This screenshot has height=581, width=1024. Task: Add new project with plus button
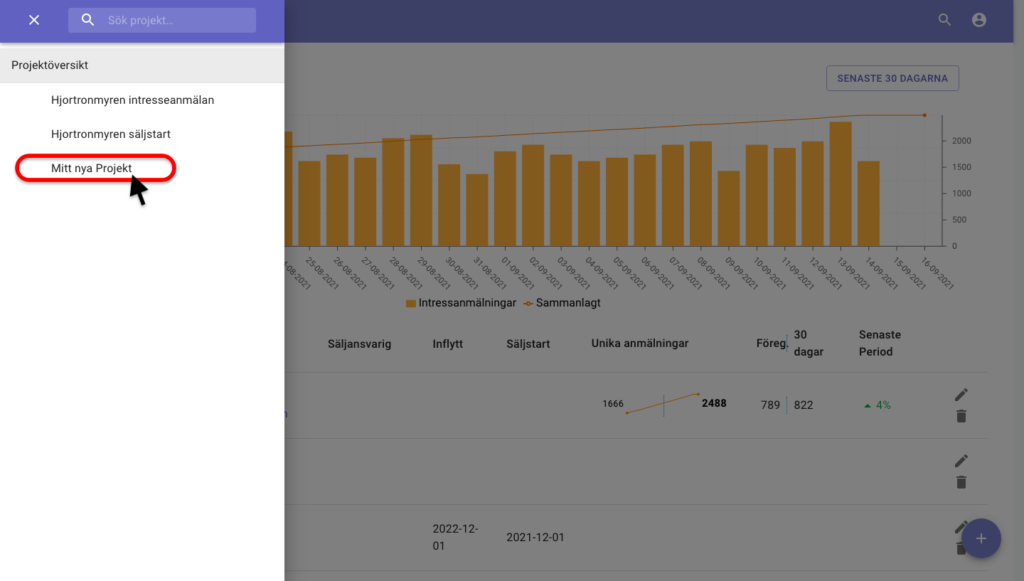click(981, 539)
